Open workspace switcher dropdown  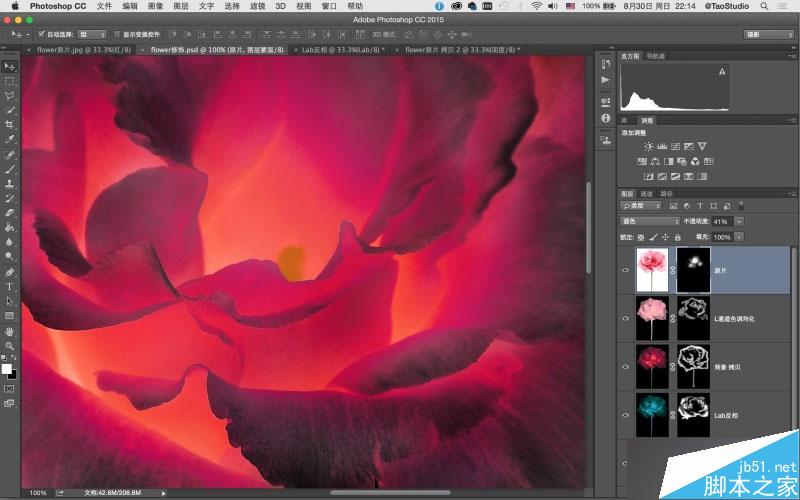(x=768, y=34)
